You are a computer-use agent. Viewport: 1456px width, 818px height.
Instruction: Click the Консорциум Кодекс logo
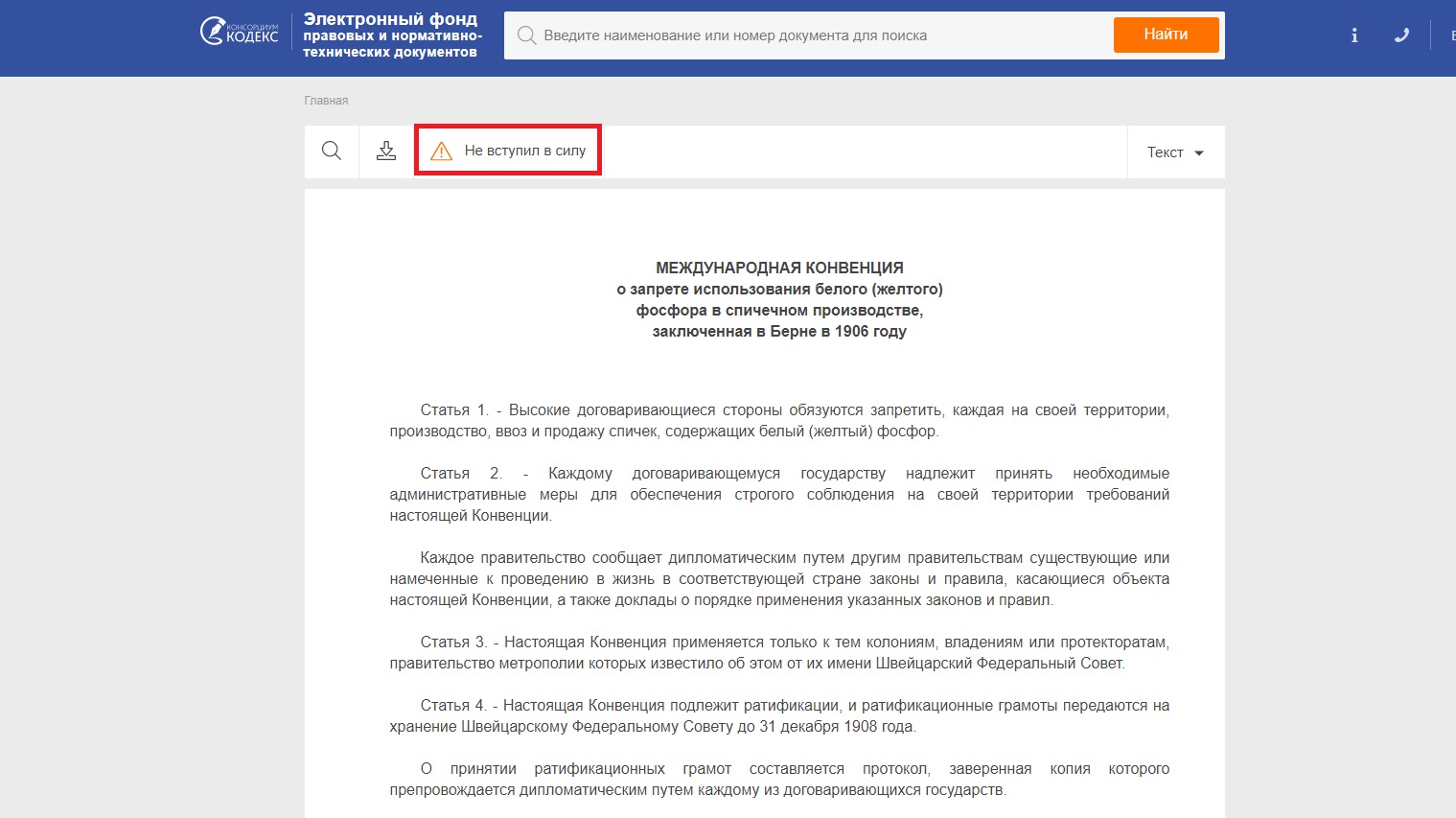[x=239, y=32]
